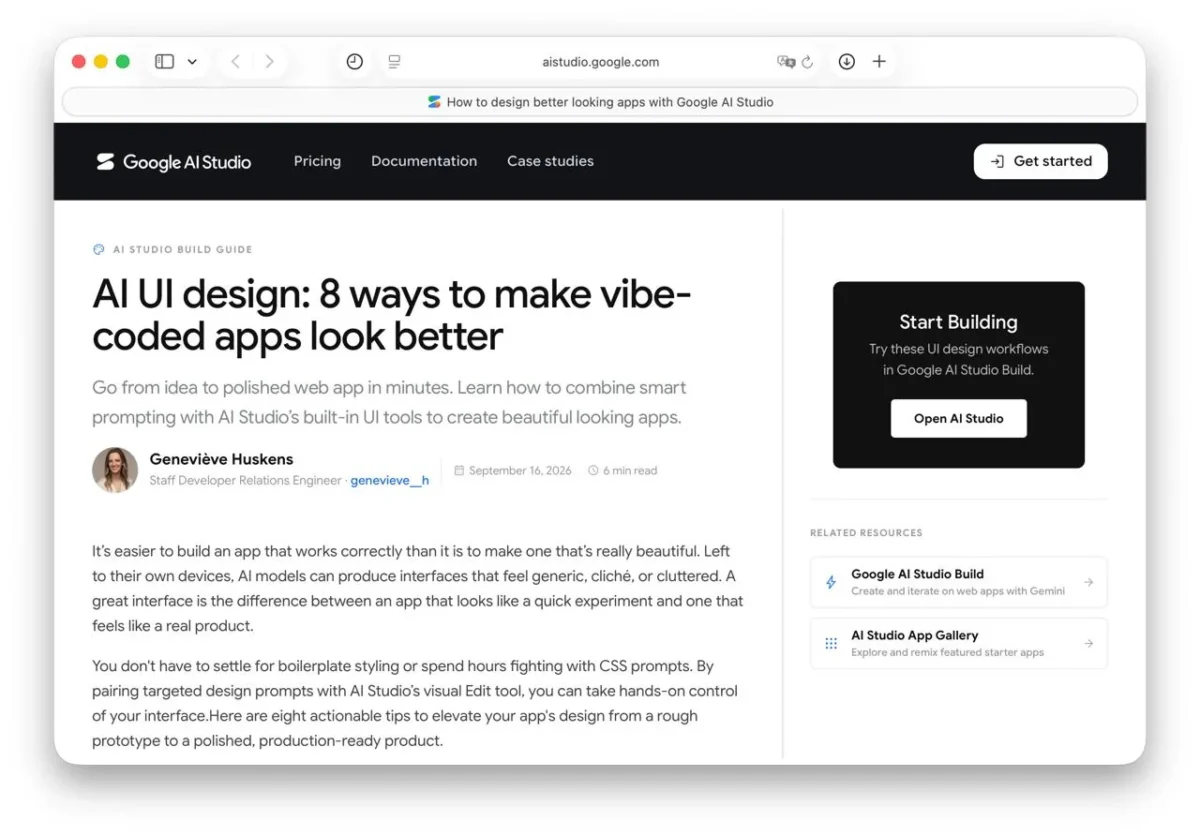Open the Documentation menu item

point(424,161)
